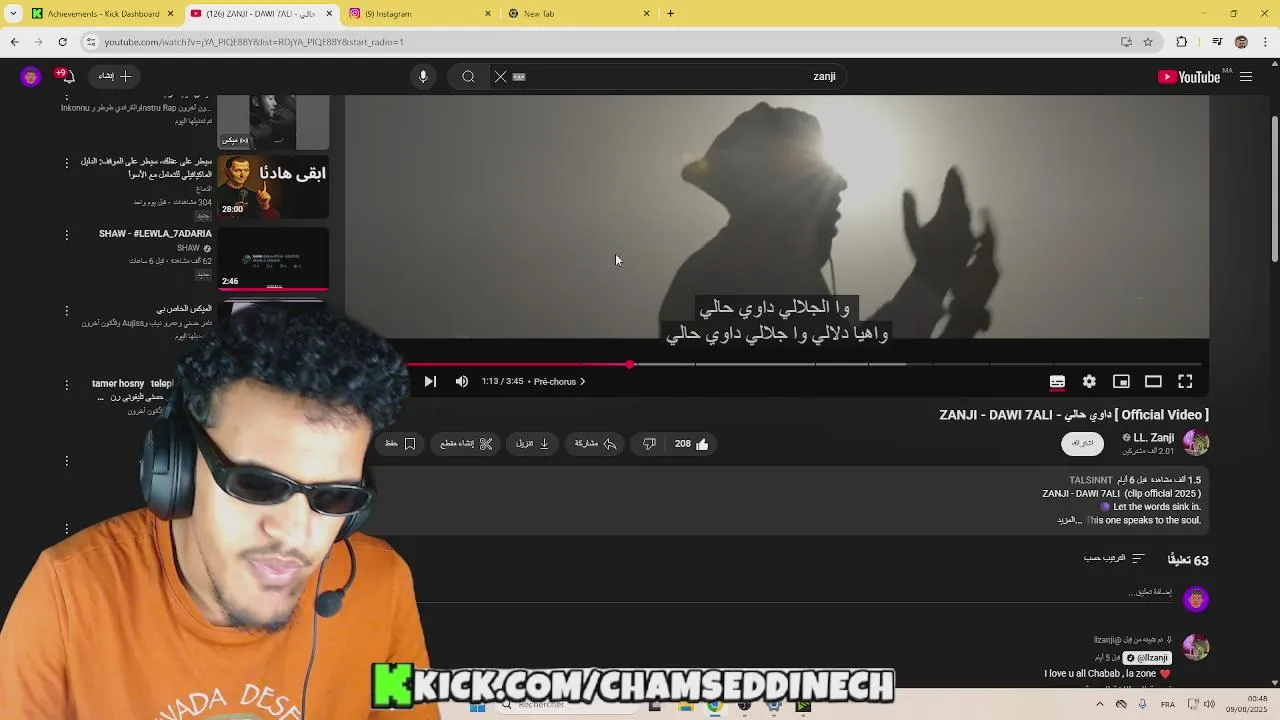Click the red progress scrubber handle
This screenshot has width=1280, height=720.
click(630, 364)
